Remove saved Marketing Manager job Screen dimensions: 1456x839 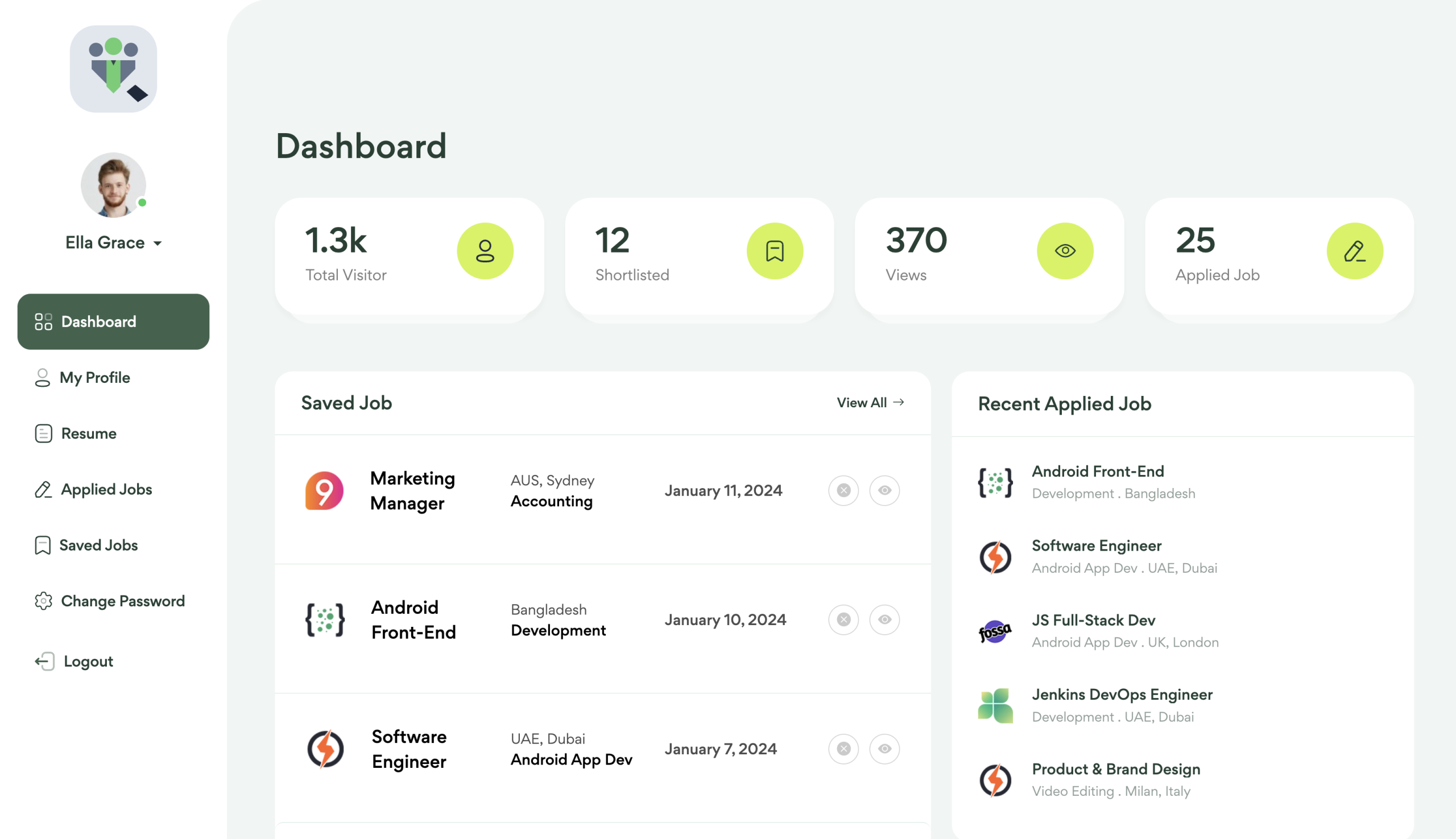point(843,490)
